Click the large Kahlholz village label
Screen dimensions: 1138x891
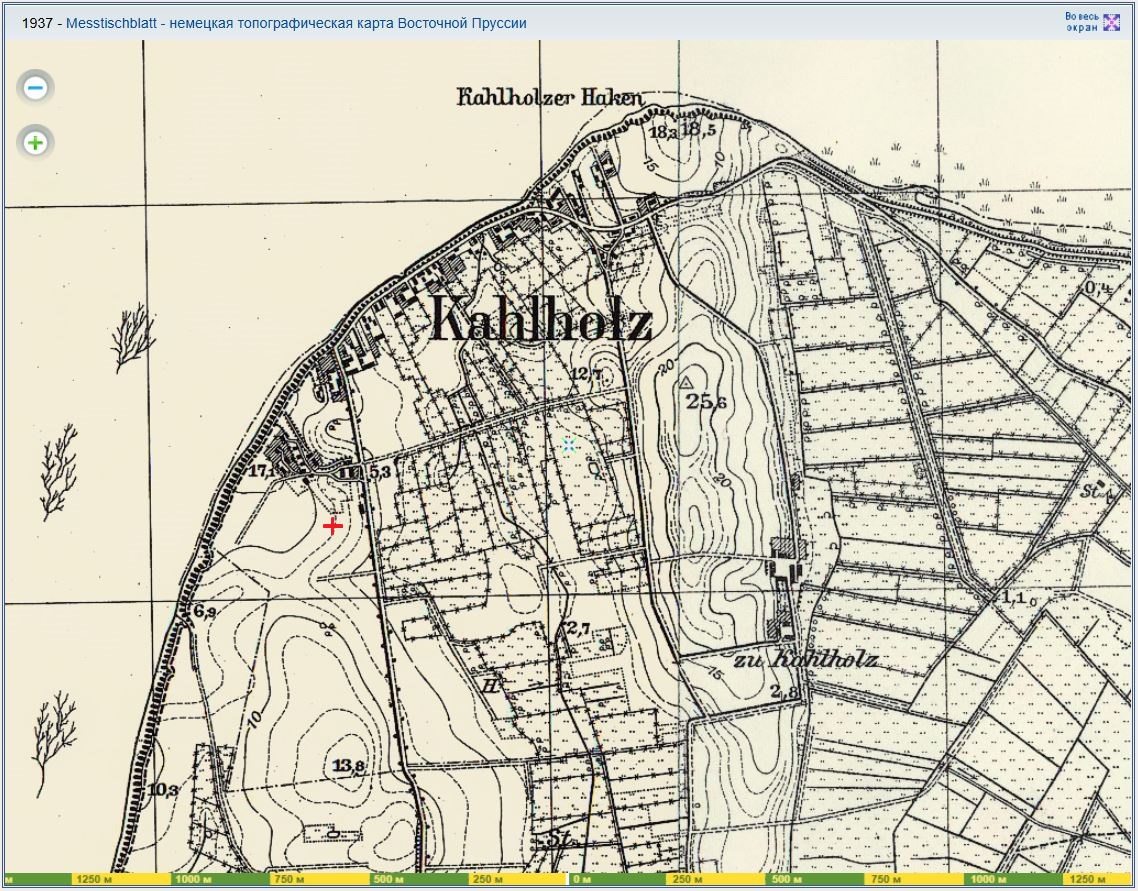point(542,322)
